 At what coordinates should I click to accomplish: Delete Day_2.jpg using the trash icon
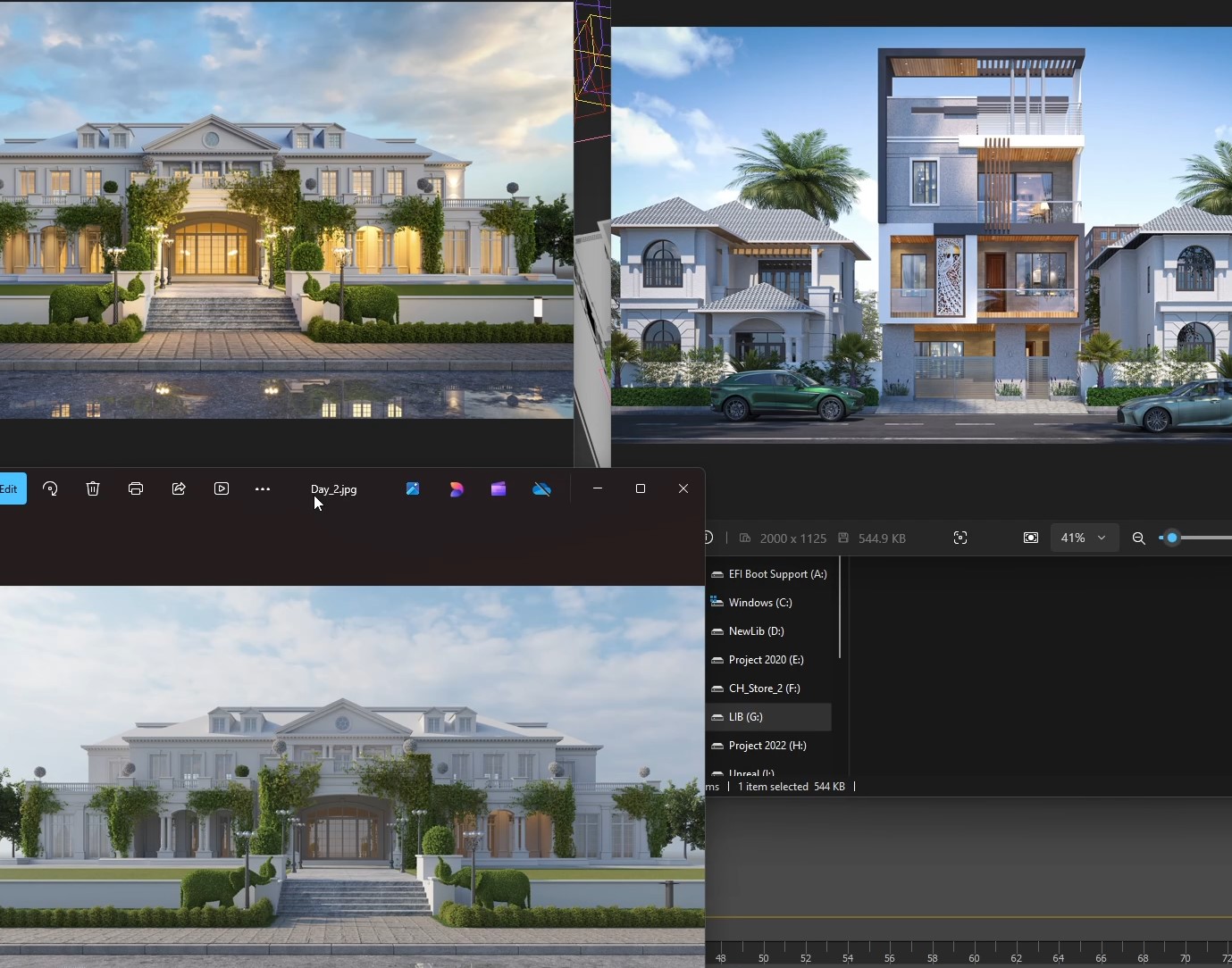pyautogui.click(x=93, y=488)
